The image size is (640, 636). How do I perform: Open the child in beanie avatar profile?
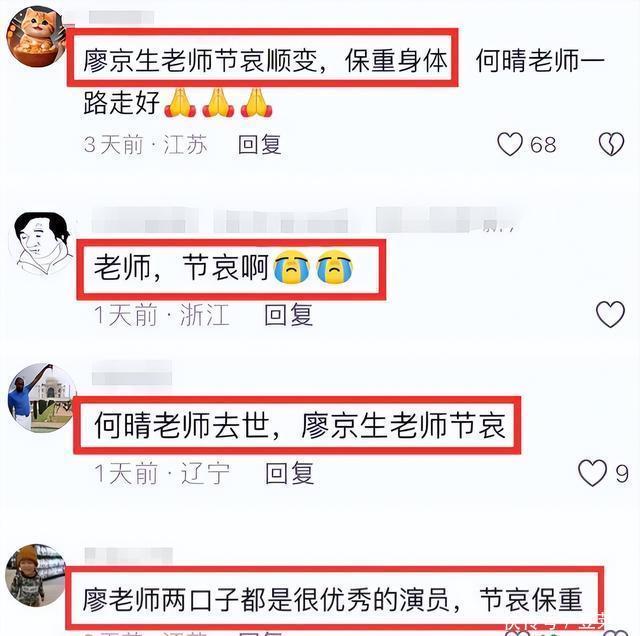pyautogui.click(x=36, y=575)
